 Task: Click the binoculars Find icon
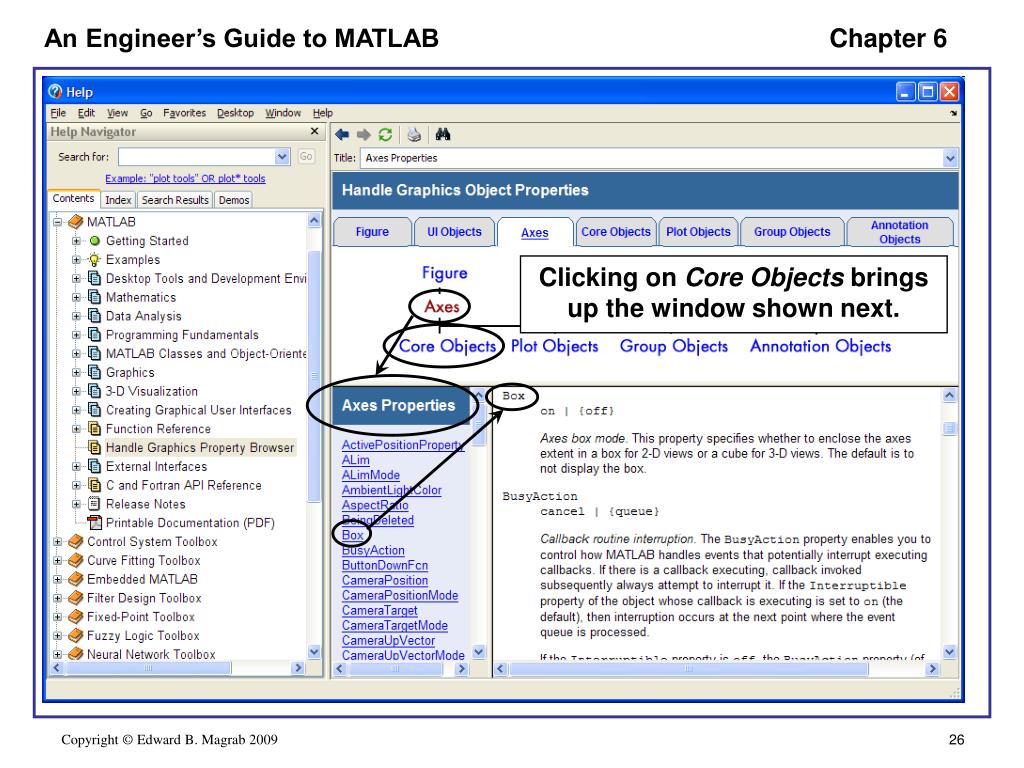click(443, 134)
